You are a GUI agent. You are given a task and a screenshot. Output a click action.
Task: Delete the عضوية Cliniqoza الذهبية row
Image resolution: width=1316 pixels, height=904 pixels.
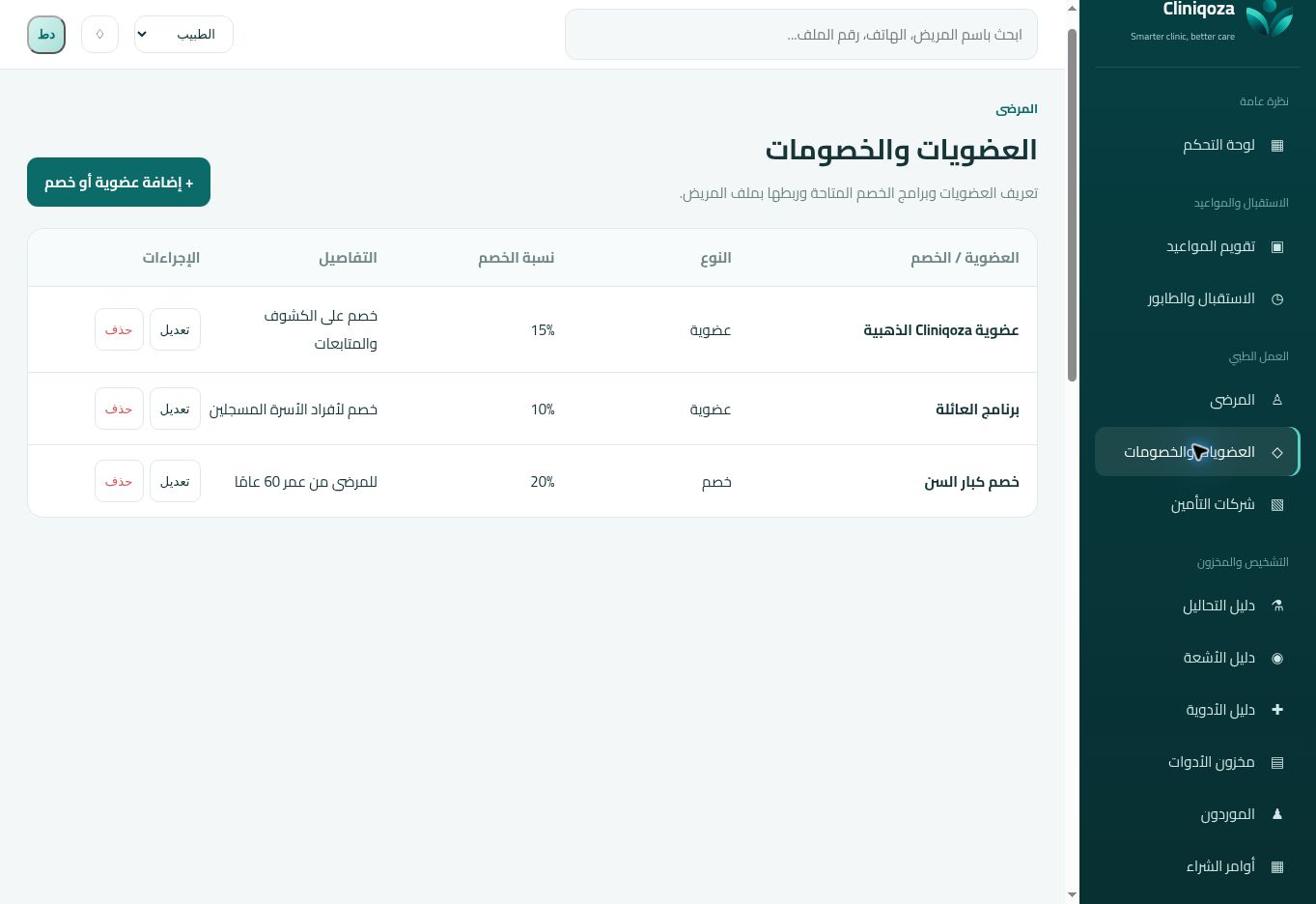click(119, 329)
